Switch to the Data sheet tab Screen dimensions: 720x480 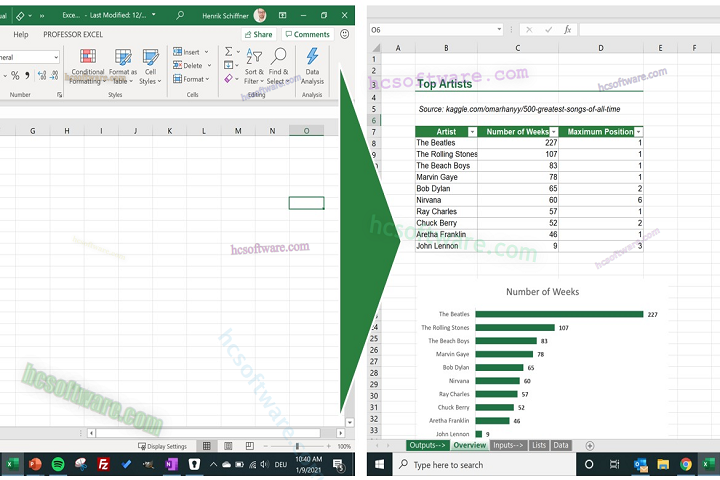561,445
